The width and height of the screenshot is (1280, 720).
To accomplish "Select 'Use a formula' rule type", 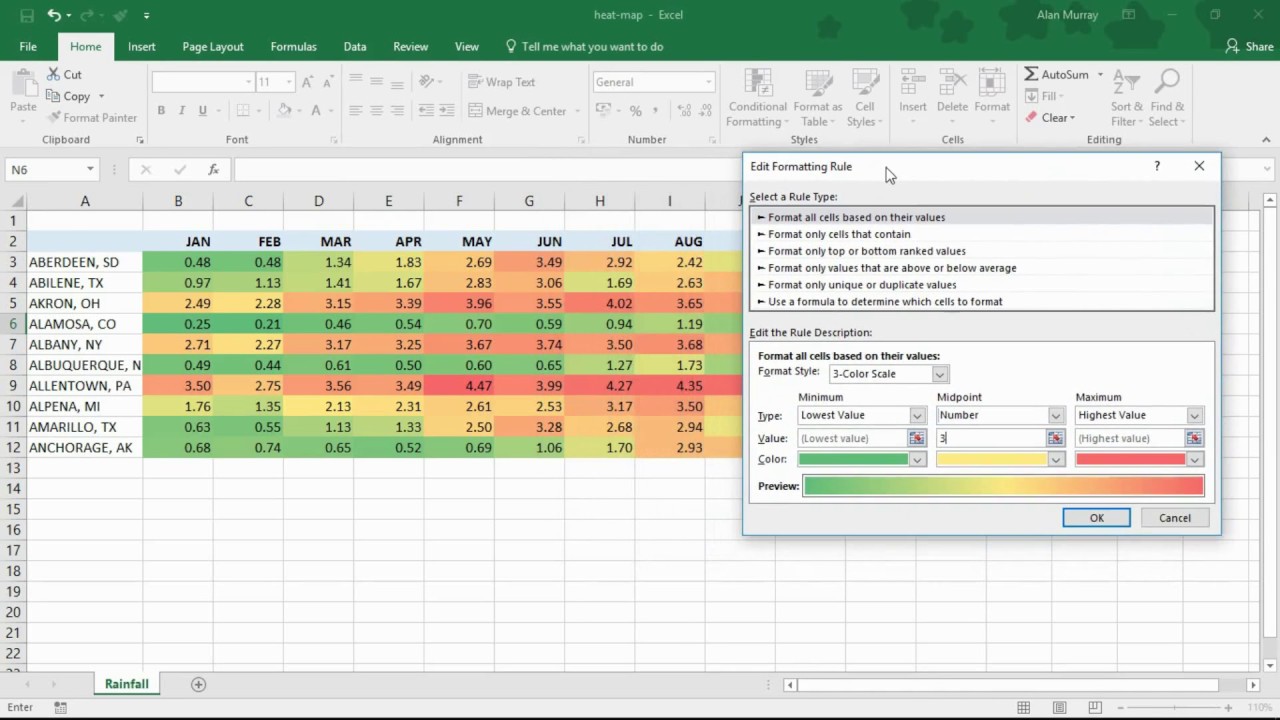I will click(x=885, y=302).
